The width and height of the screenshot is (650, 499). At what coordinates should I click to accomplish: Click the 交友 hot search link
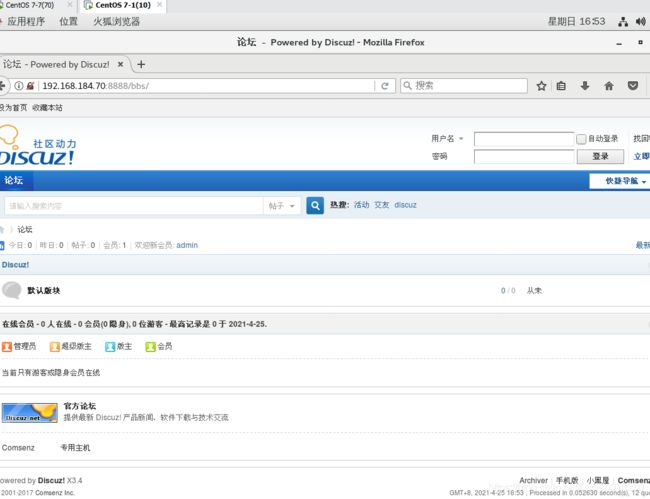point(381,205)
